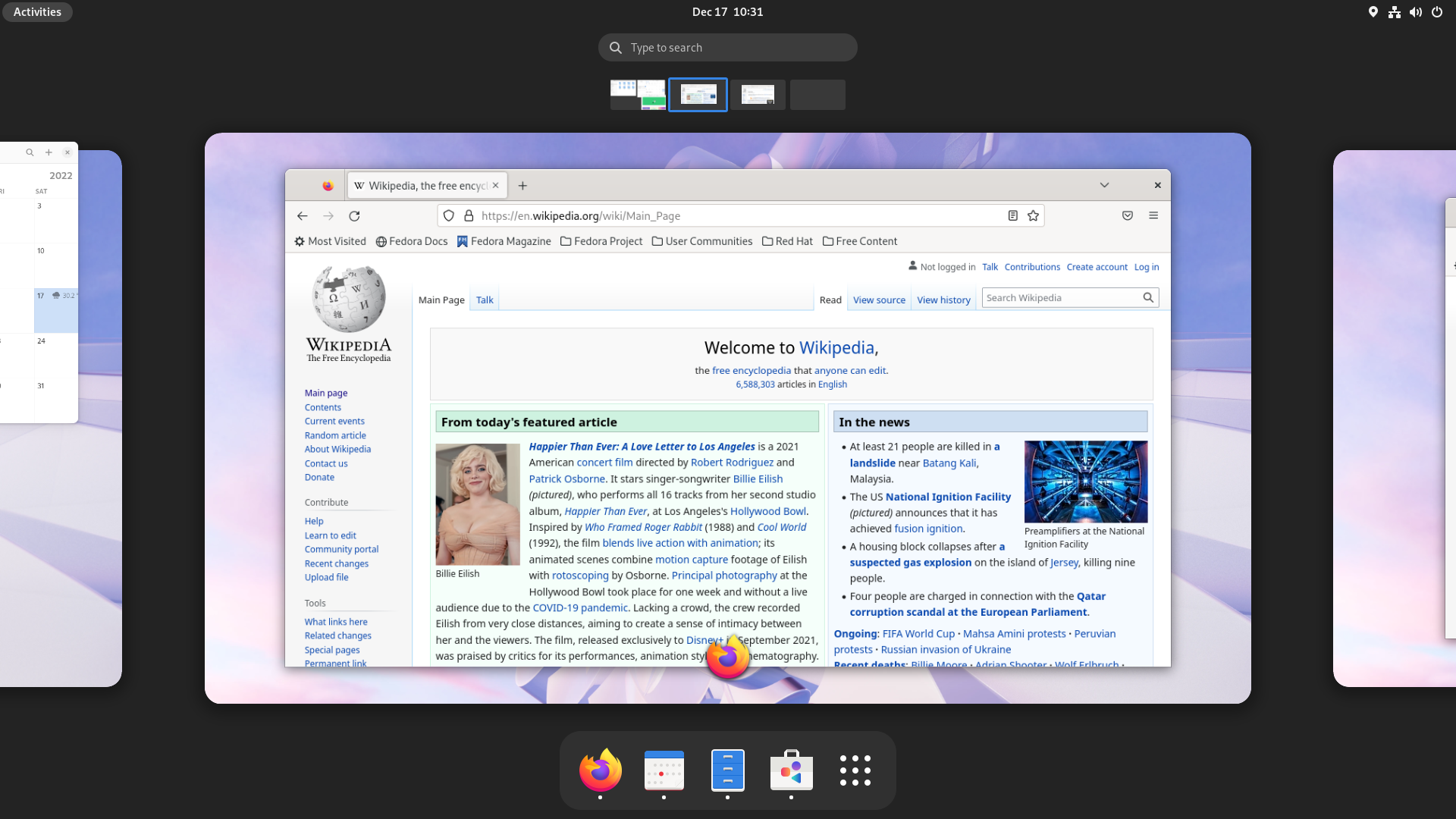Click the Create account link
Image resolution: width=1456 pixels, height=819 pixels.
tap(1097, 267)
